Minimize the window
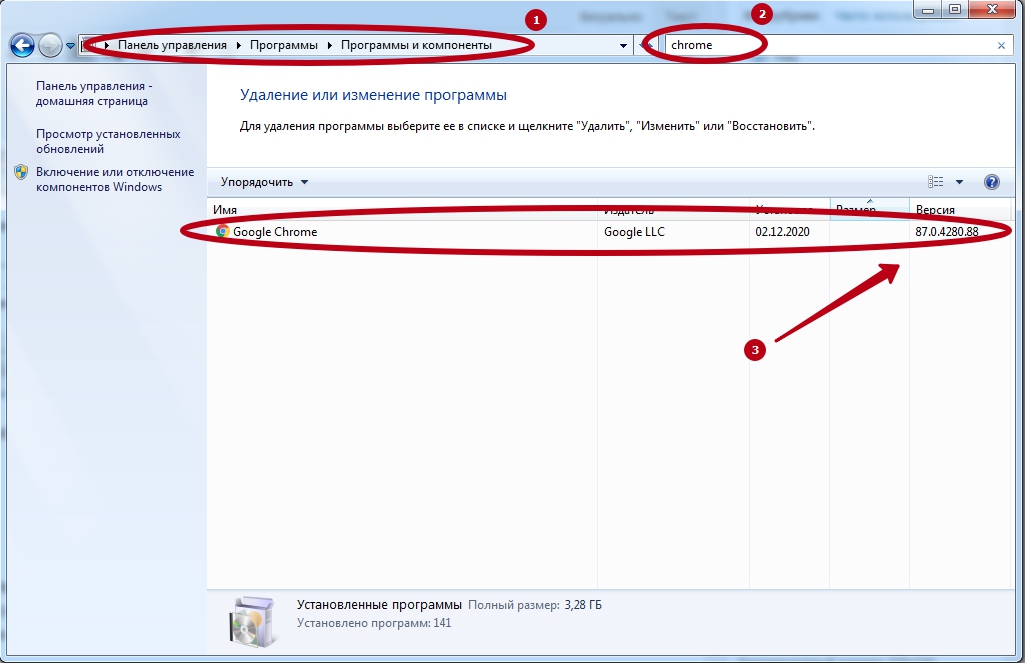Viewport: 1025px width, 663px height. pyautogui.click(x=928, y=10)
